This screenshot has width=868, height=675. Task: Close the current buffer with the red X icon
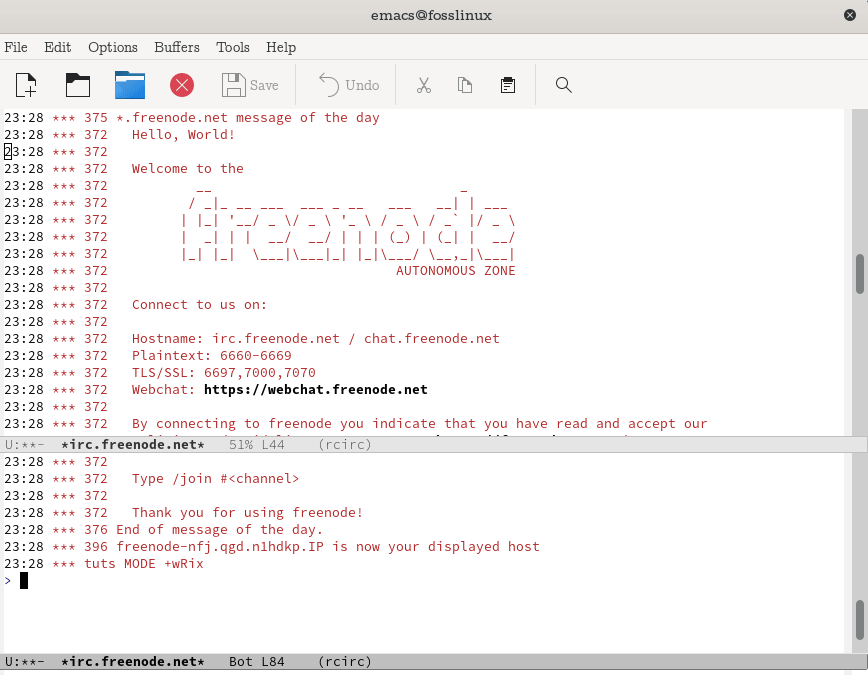(181, 85)
